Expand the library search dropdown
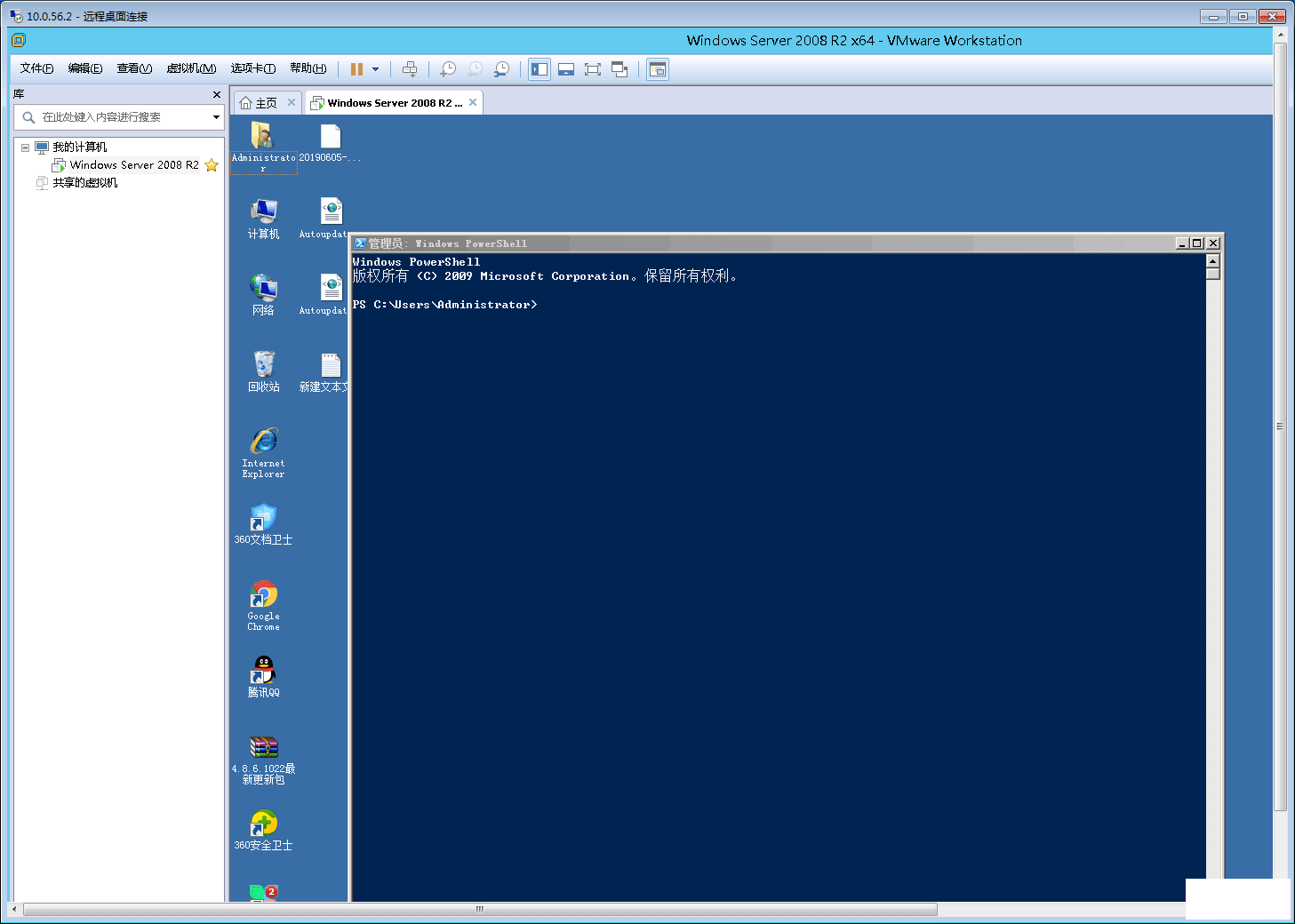Screen dimensions: 1295x924 click(x=216, y=117)
